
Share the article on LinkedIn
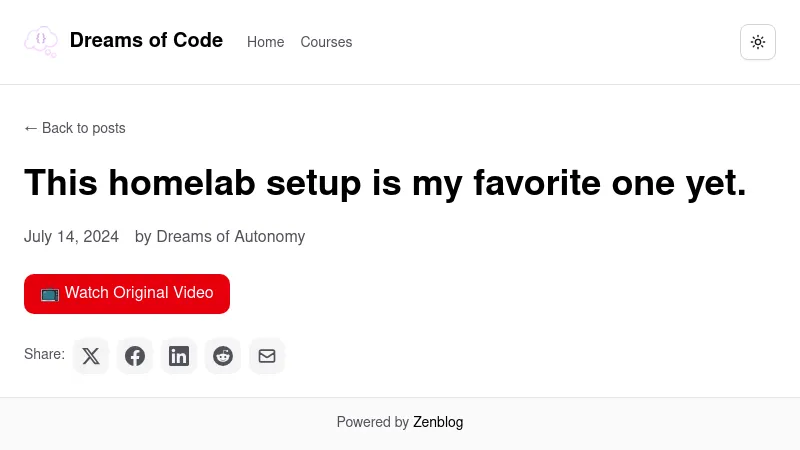[x=179, y=356]
